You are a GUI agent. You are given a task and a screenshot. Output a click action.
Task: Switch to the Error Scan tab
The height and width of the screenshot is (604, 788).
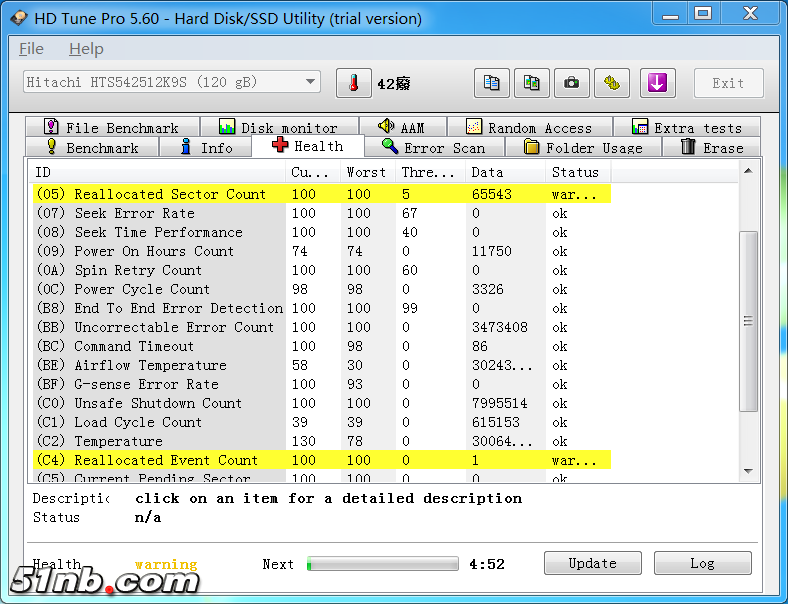[434, 148]
